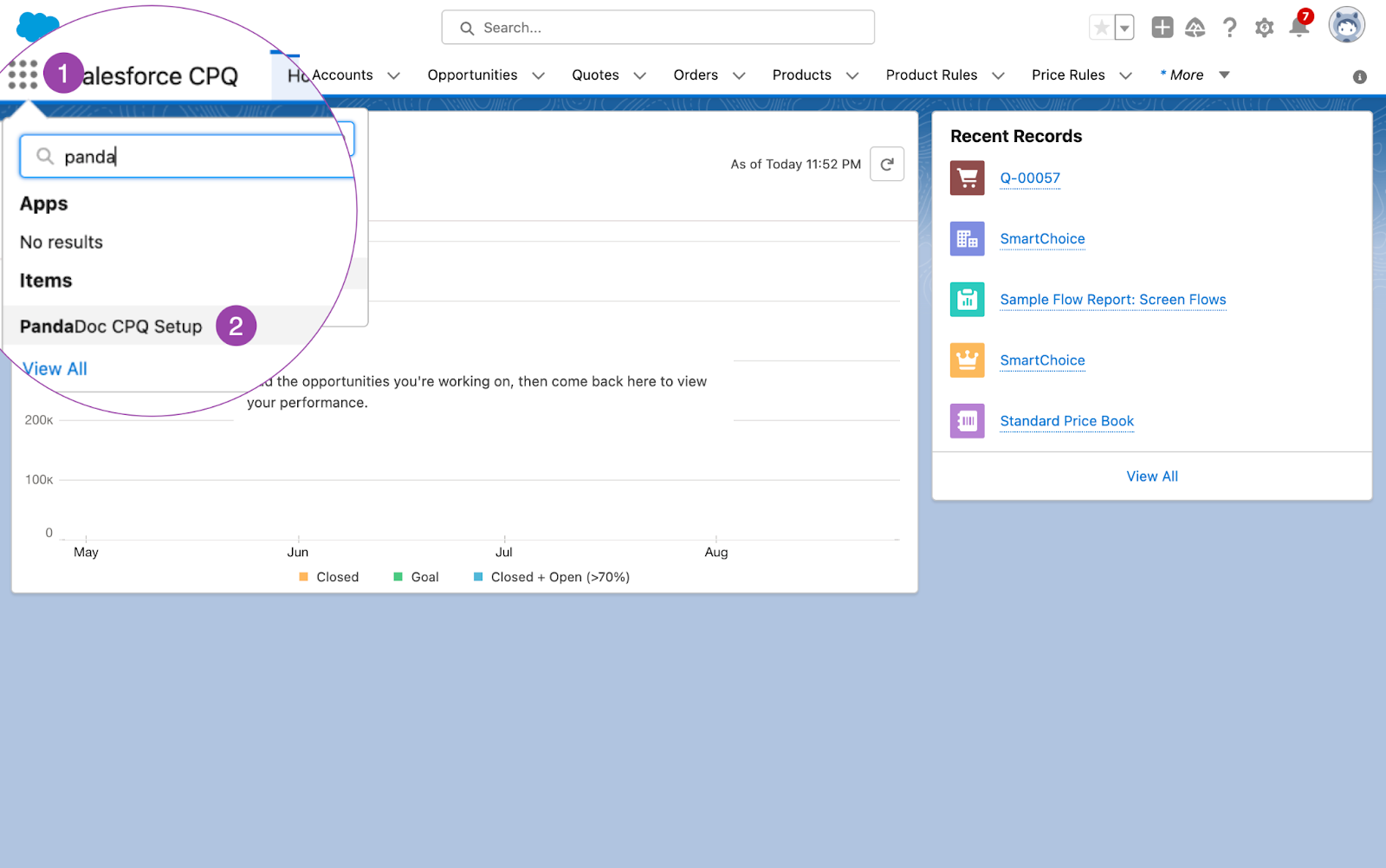Expand the Product Rules tab dropdown chevron
Viewport: 1386px width, 868px height.
(999, 75)
